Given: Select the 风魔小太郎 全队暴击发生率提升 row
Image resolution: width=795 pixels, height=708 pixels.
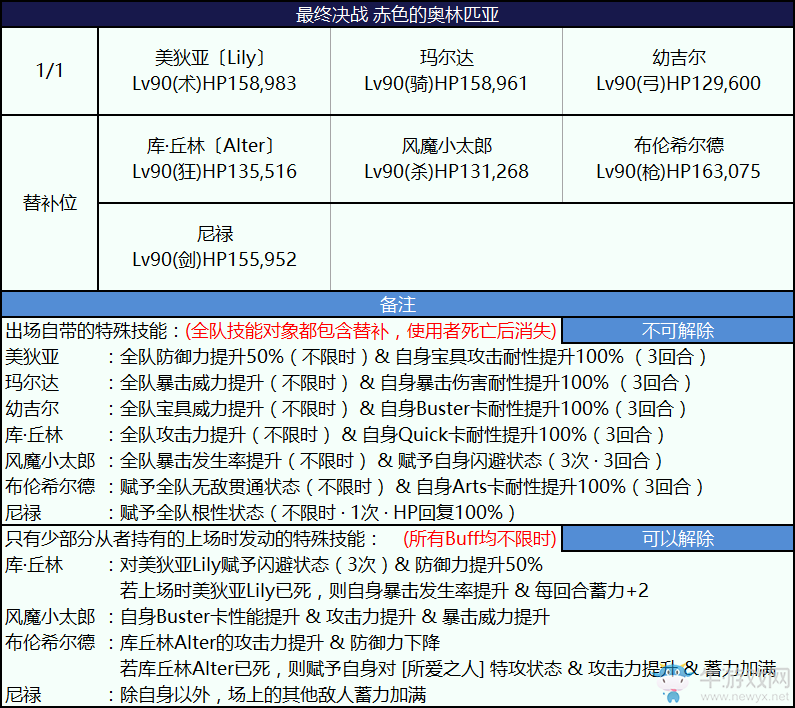Looking at the screenshot, I should (x=334, y=461).
